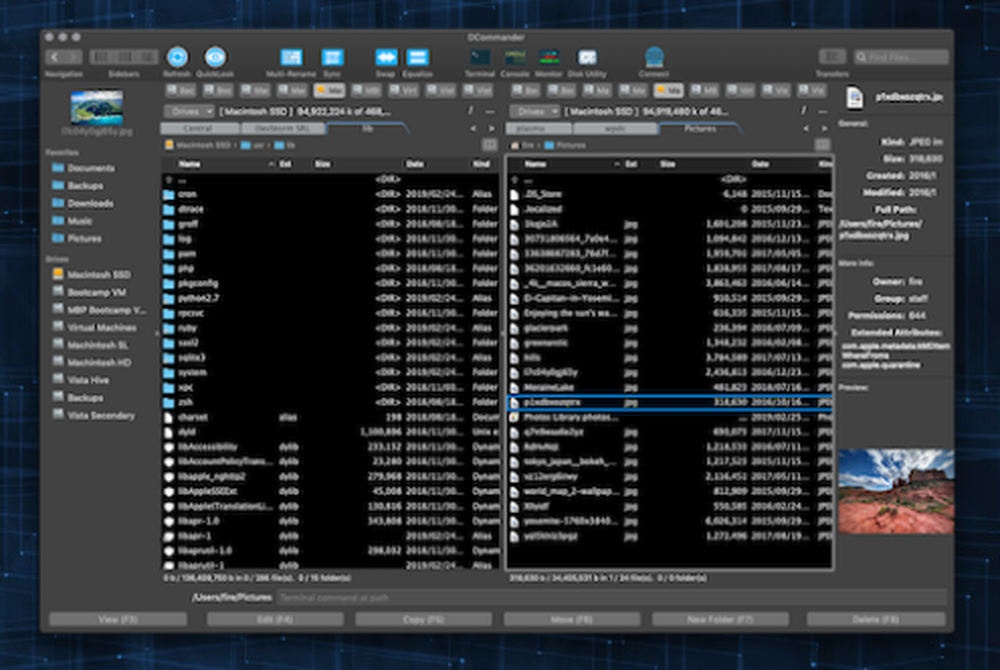Click the red rock preview thumbnail
Screen dimensions: 1000x670
tap(895, 491)
